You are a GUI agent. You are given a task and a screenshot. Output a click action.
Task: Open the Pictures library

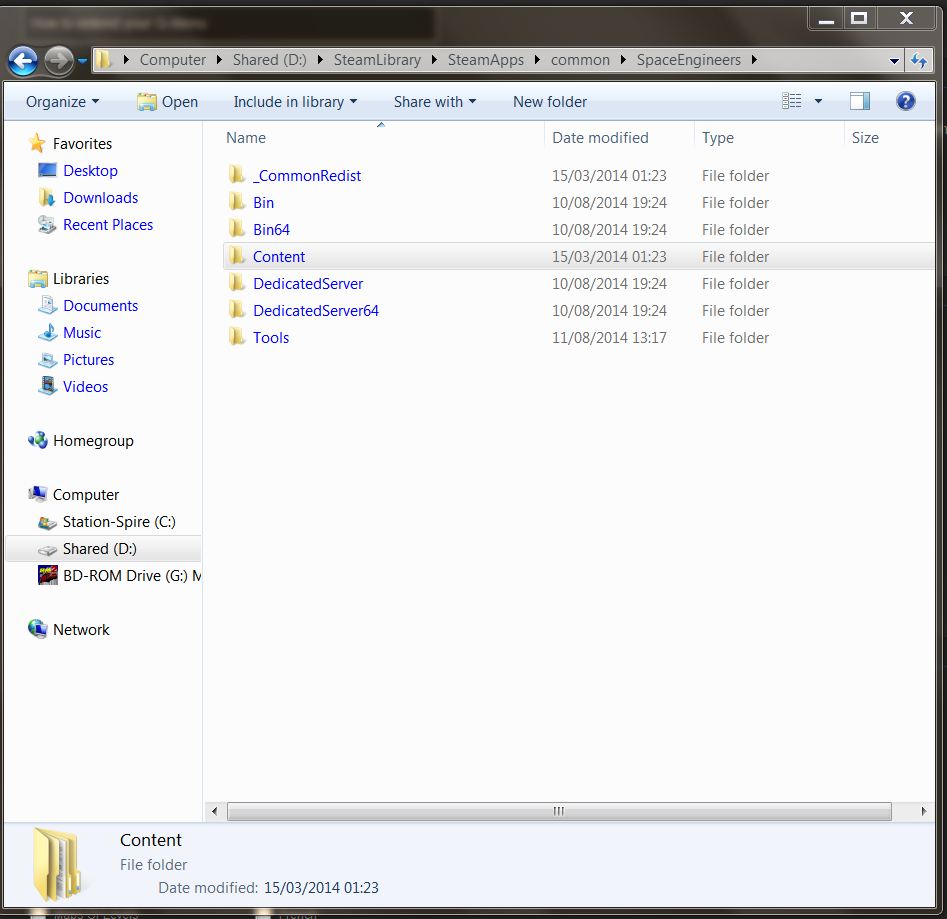point(88,360)
